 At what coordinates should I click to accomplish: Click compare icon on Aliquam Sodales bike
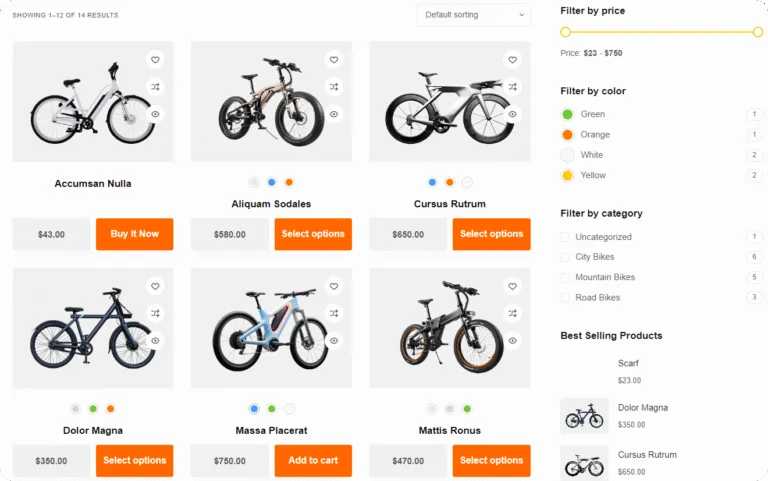[x=334, y=87]
